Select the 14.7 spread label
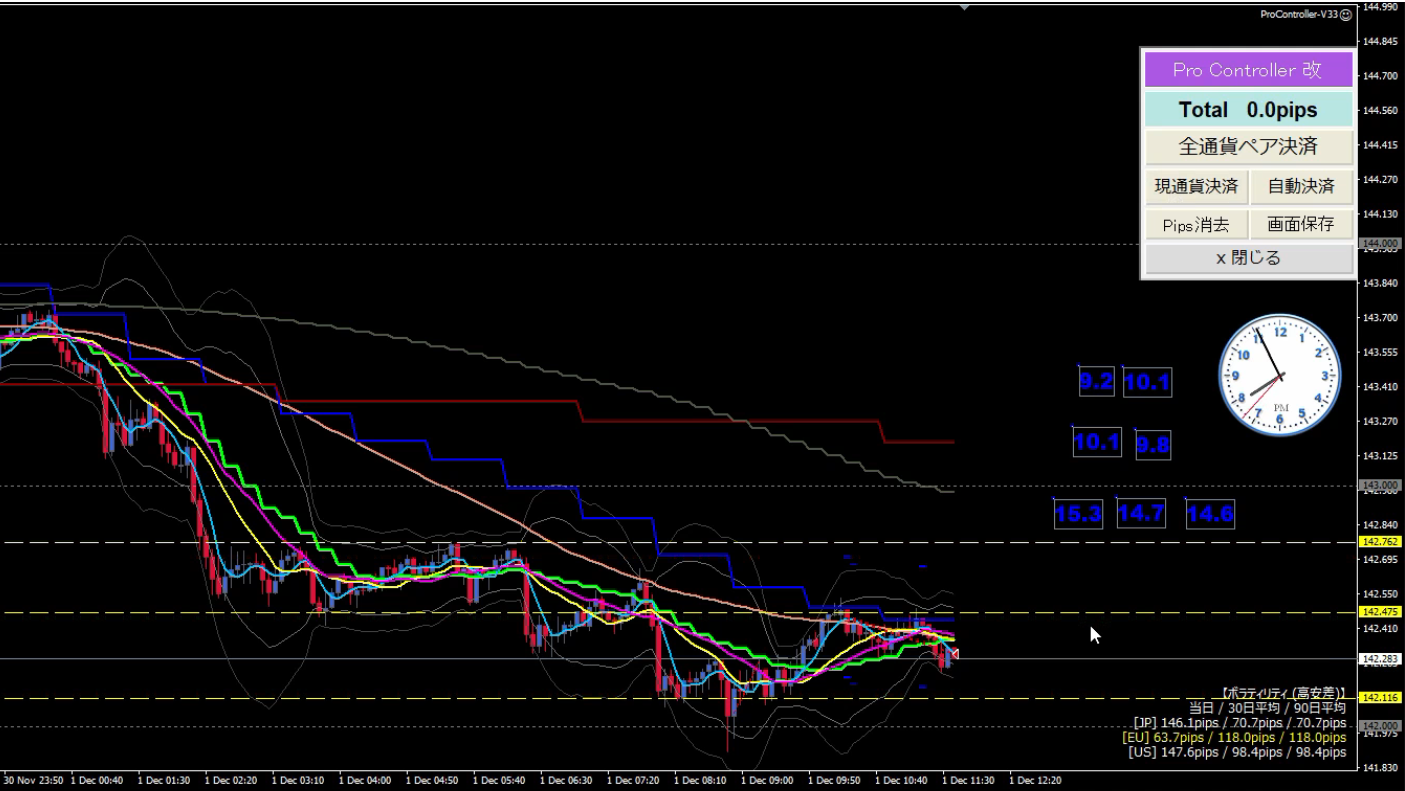1405x791 pixels. pyautogui.click(x=1141, y=514)
